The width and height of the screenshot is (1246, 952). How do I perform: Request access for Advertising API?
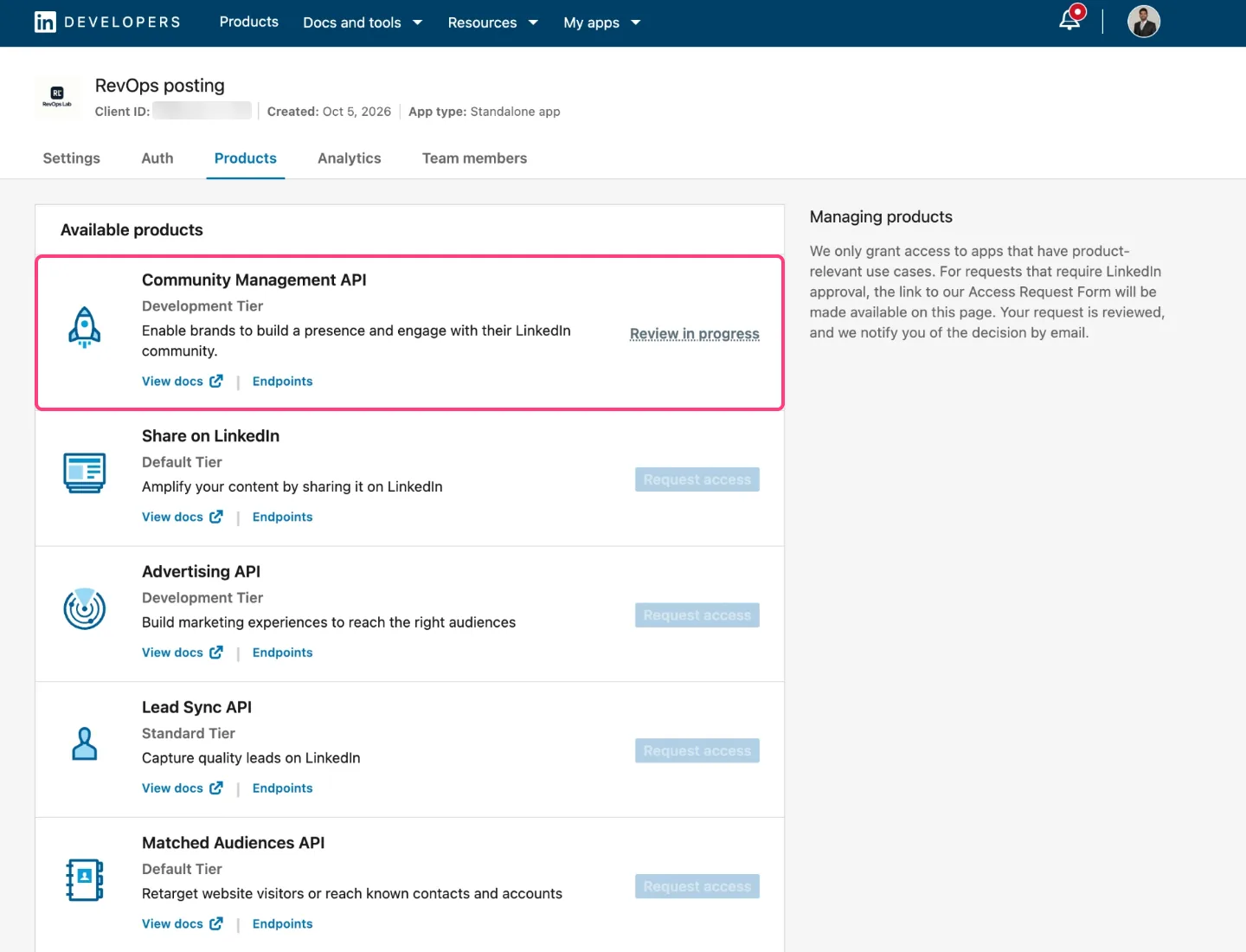pos(697,615)
